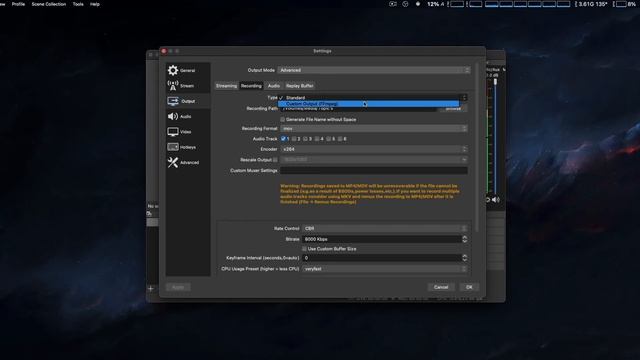Click Browse next to Recording Path
The height and width of the screenshot is (360, 640).
click(453, 109)
